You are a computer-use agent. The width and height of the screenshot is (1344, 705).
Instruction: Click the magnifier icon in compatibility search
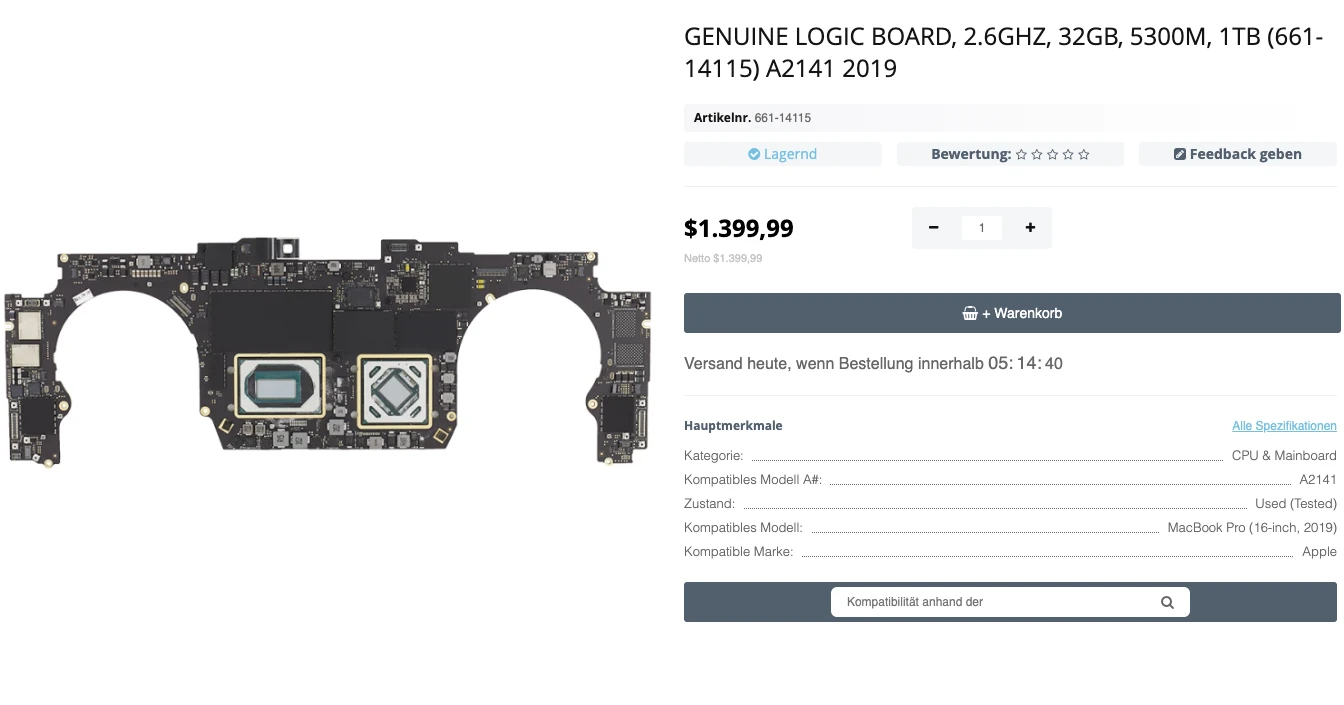[1167, 602]
